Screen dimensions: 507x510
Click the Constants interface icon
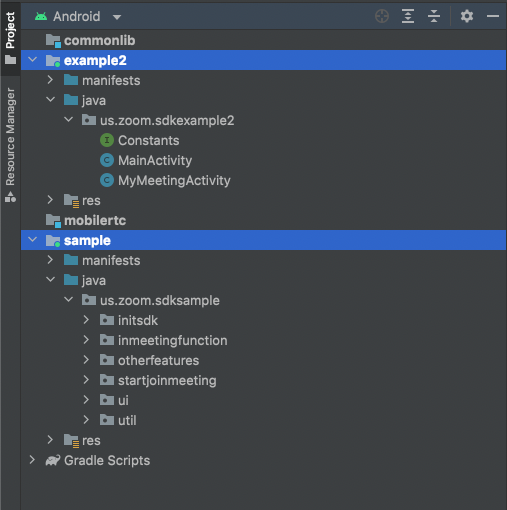(x=107, y=140)
